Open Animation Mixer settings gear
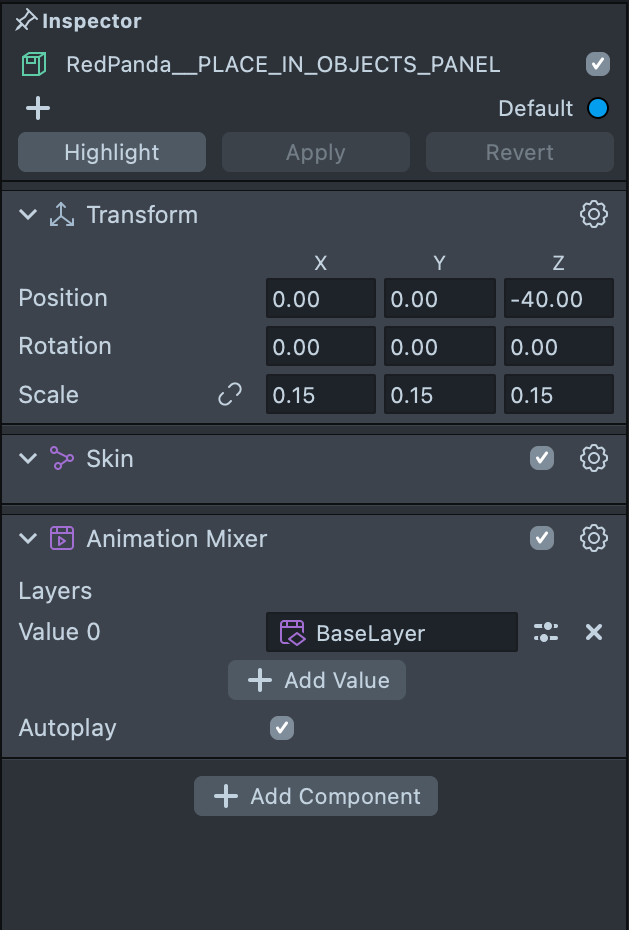Image resolution: width=629 pixels, height=930 pixels. coord(594,538)
